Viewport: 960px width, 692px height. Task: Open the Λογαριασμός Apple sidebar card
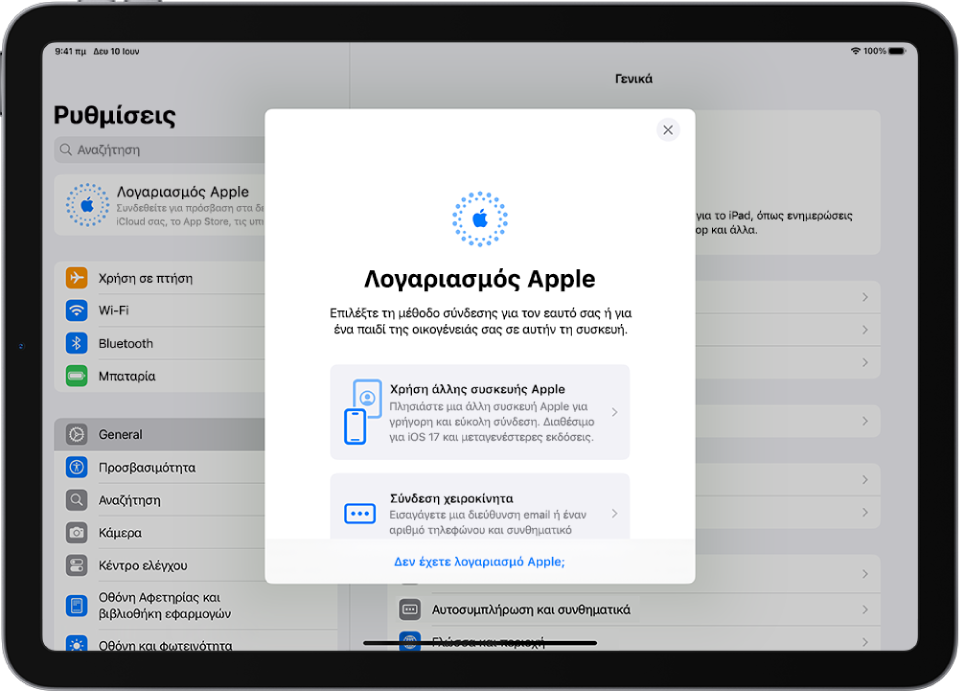tap(160, 205)
